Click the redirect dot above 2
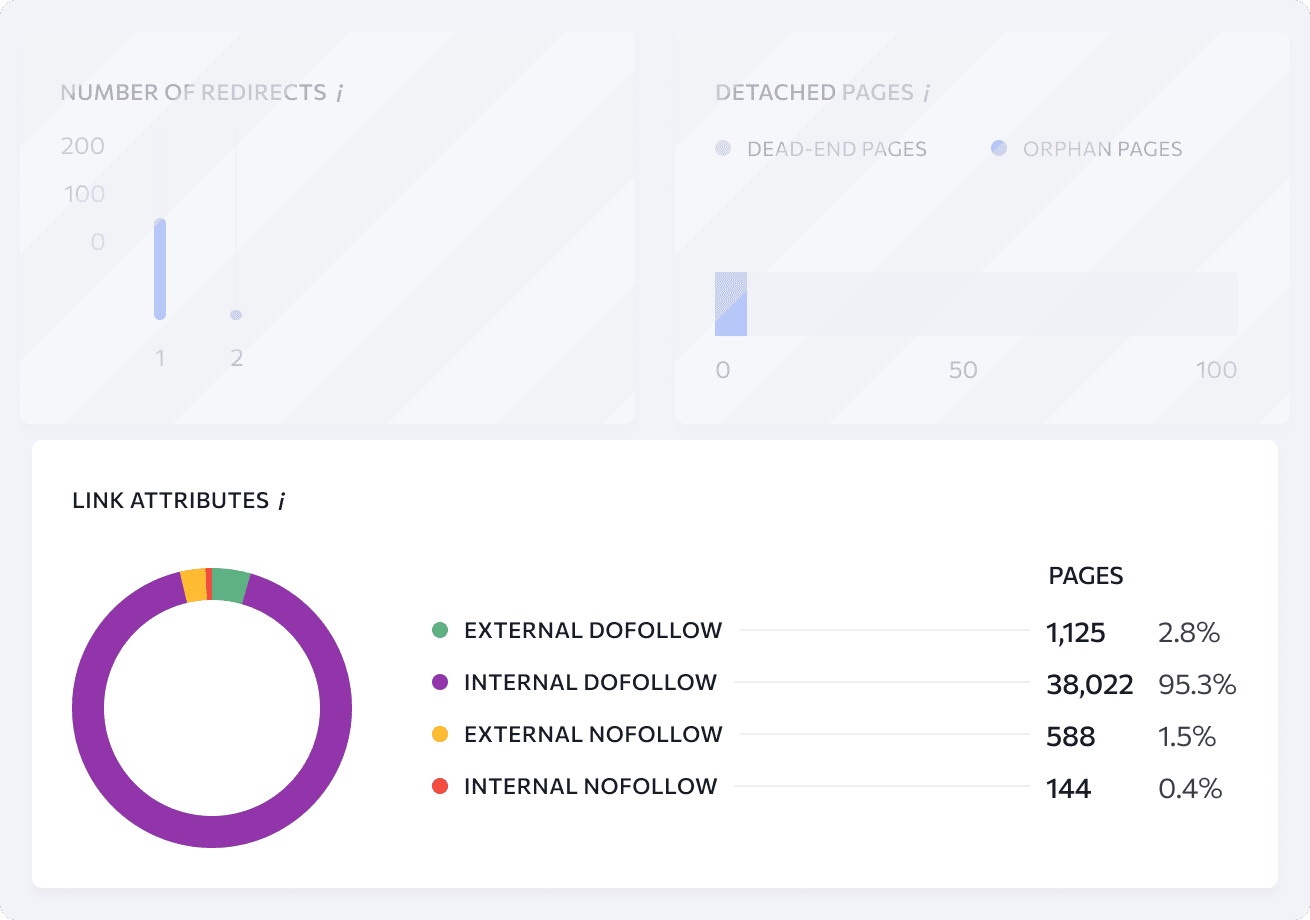1310x920 pixels. tap(236, 315)
